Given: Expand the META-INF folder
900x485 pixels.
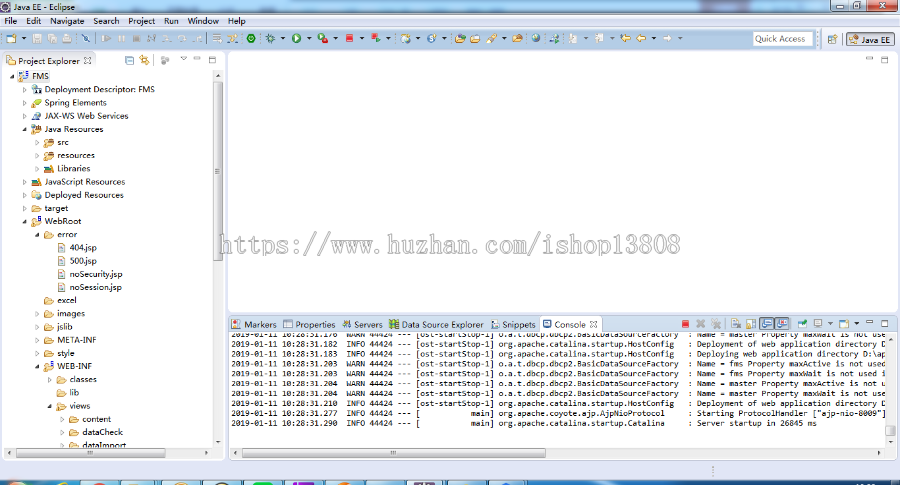Looking at the screenshot, I should 37,340.
